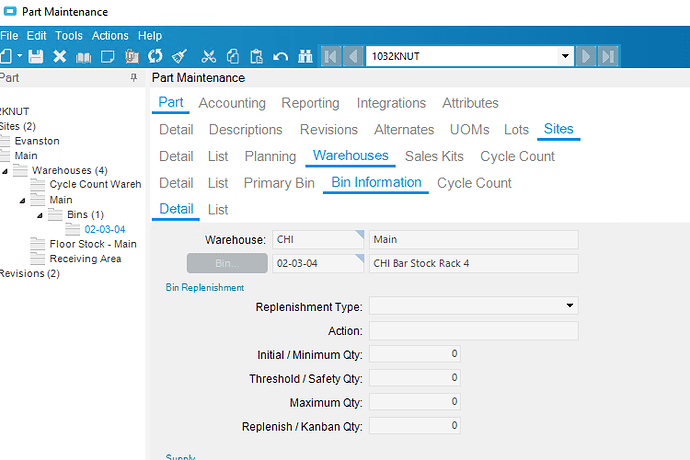Switch to the Attributes tab

(470, 103)
